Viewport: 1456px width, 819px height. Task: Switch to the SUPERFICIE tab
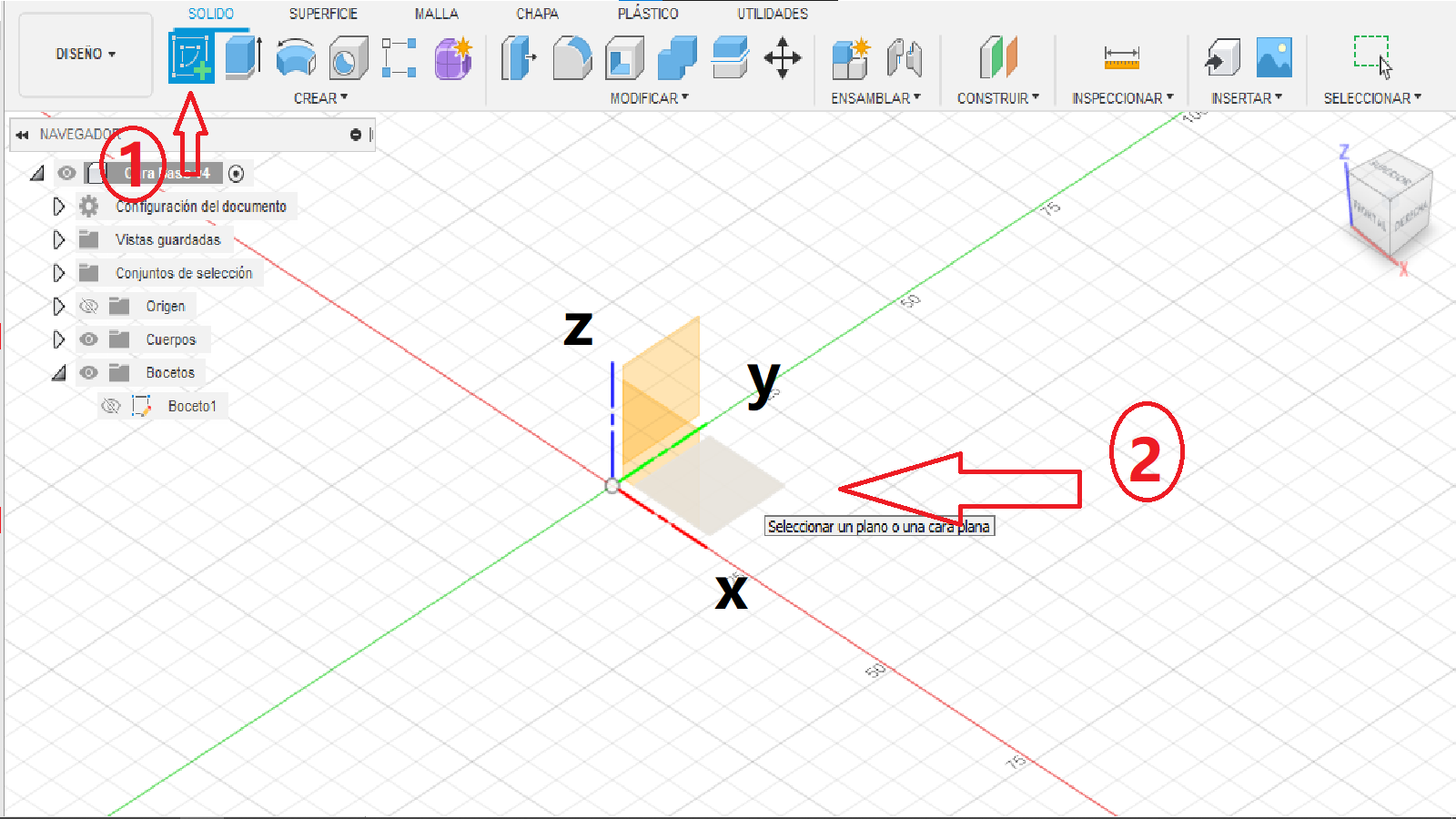323,14
